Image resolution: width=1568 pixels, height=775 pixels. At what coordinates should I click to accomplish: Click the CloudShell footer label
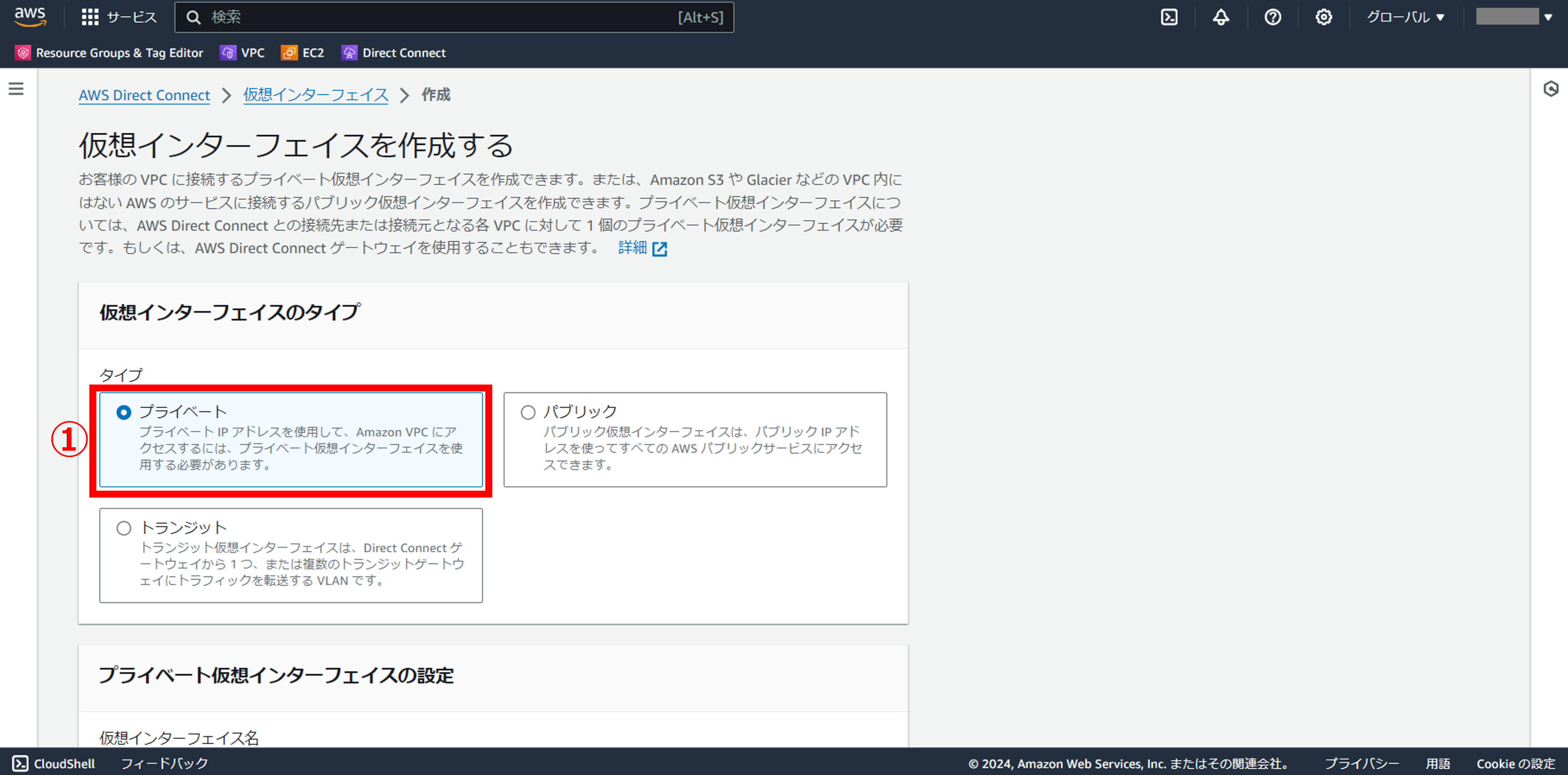65,764
